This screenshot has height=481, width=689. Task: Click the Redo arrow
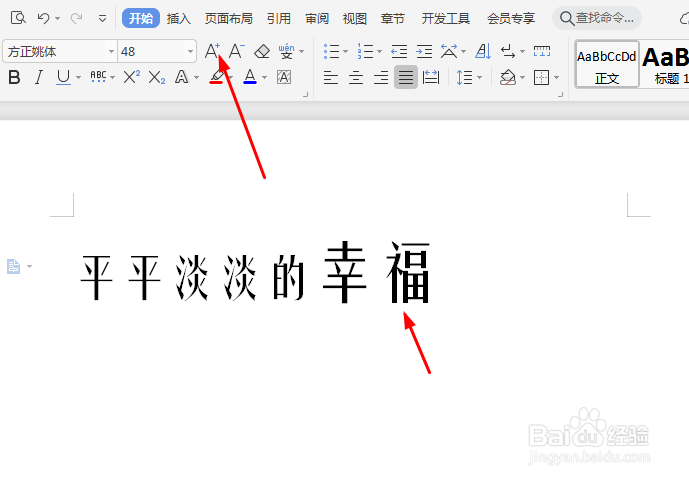76,18
